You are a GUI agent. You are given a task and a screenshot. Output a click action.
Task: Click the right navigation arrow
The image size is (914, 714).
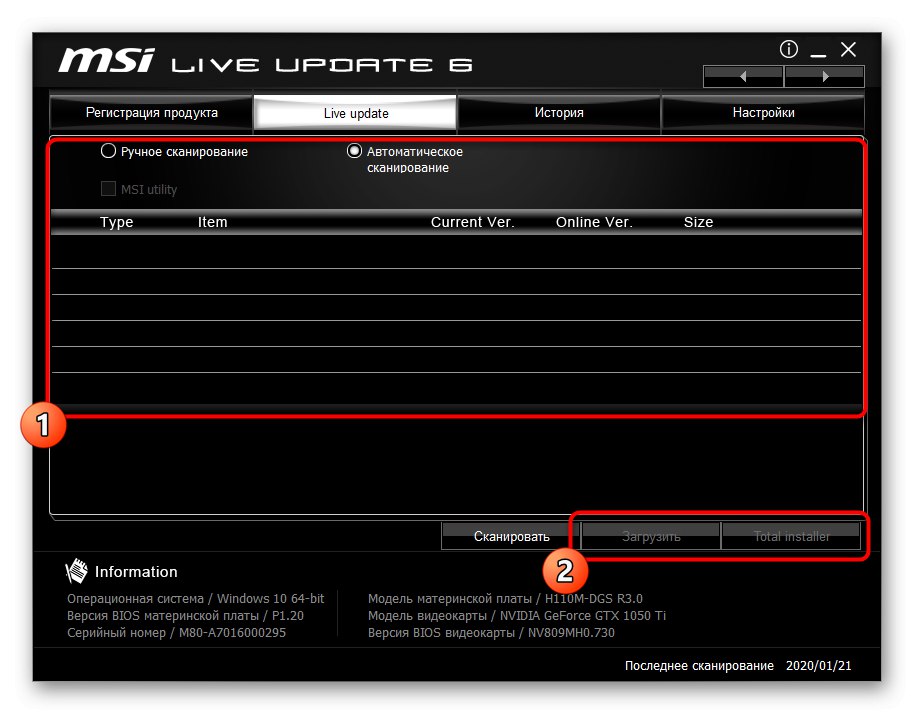[x=824, y=75]
